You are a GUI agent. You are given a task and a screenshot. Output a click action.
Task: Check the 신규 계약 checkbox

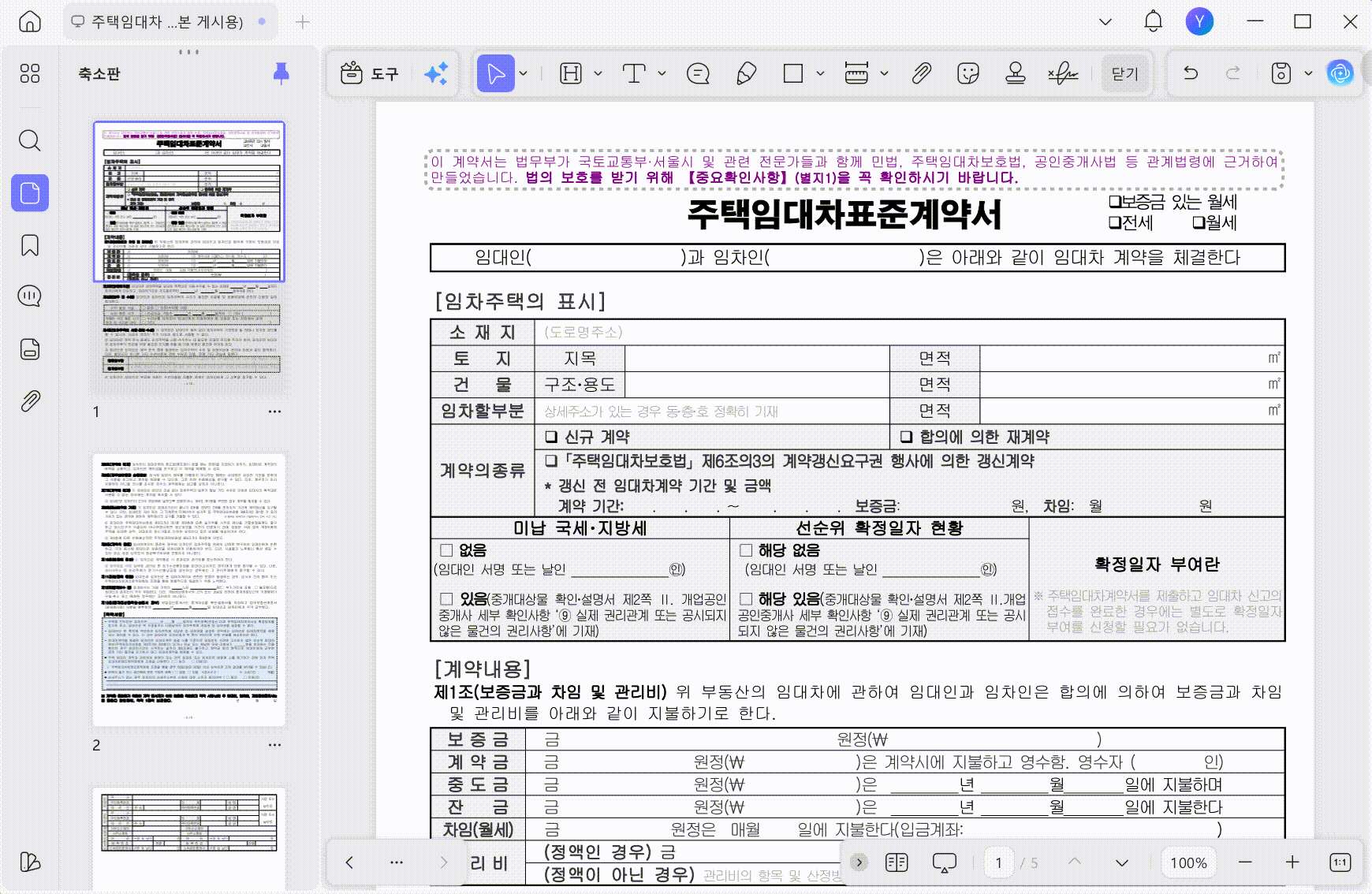pos(551,437)
